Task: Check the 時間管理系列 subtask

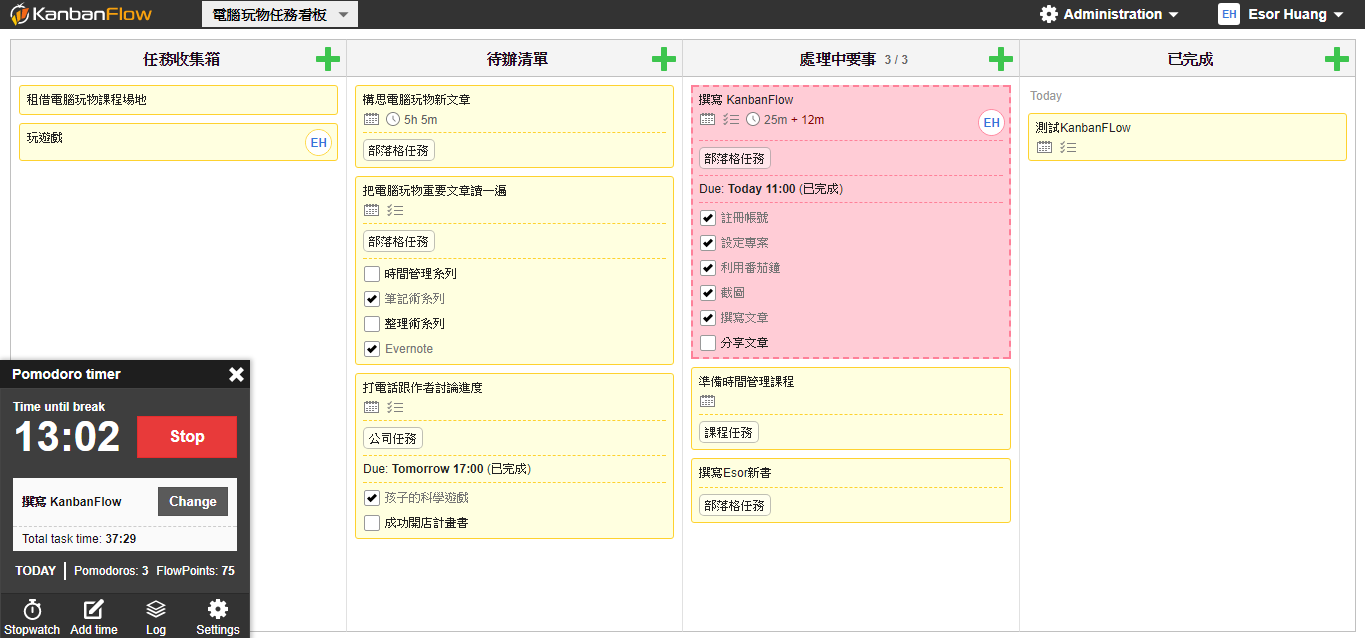Action: [x=371, y=272]
